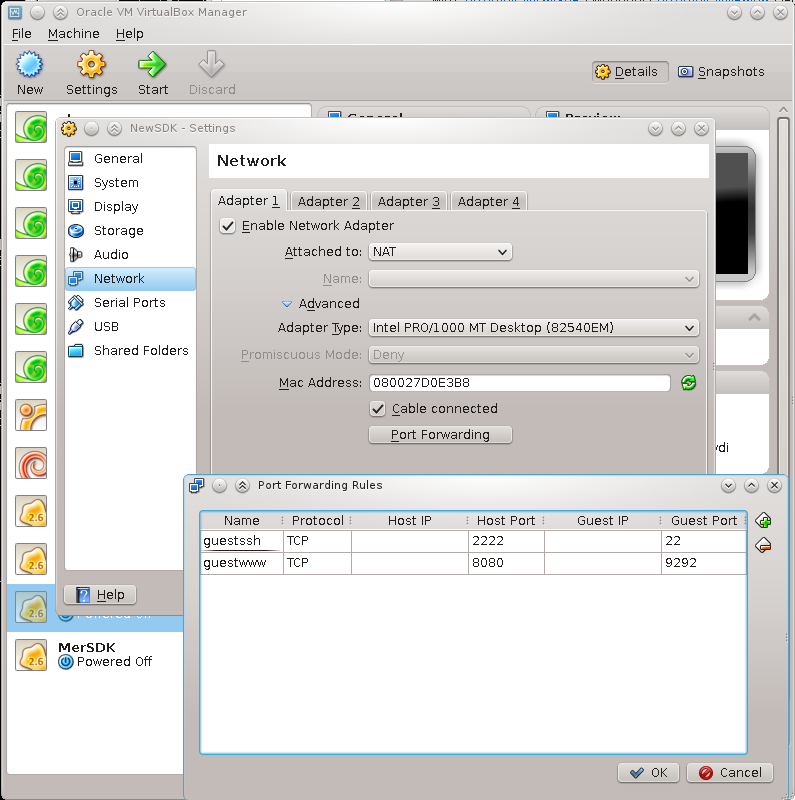Open the Machine menu
The width and height of the screenshot is (795, 800).
click(73, 34)
